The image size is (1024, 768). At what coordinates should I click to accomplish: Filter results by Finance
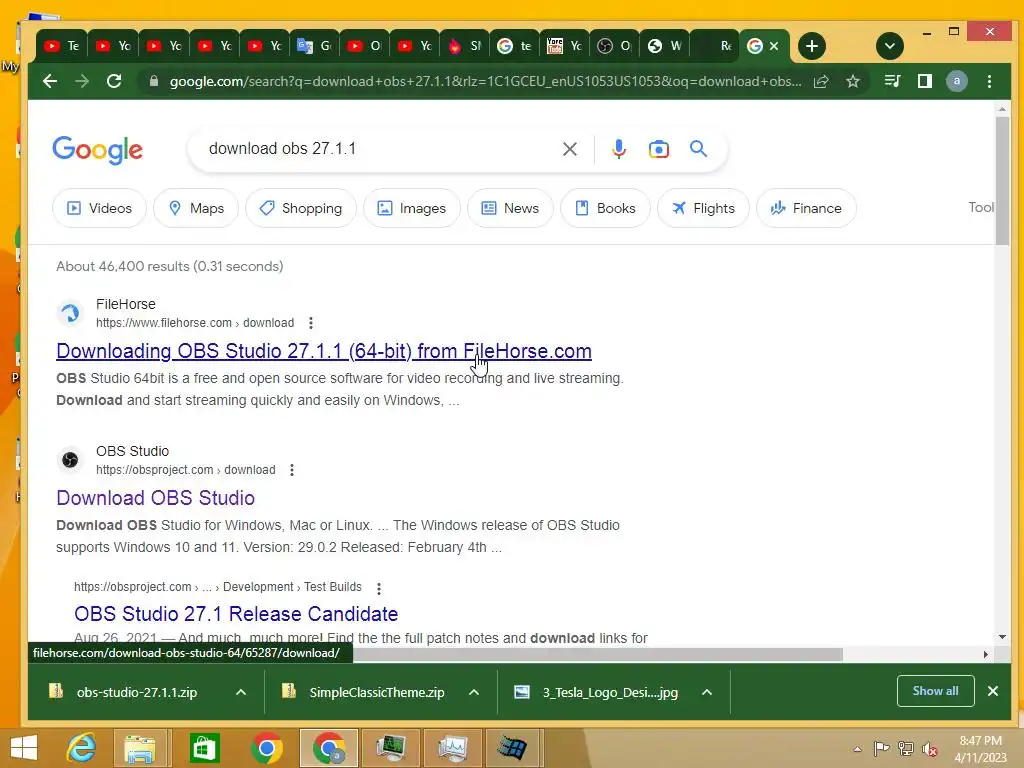tap(806, 208)
